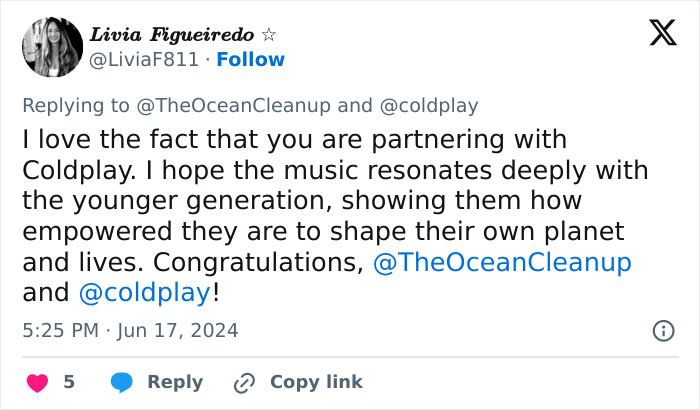Click the heart like icon
Screen dimensions: 700x410
[36, 382]
